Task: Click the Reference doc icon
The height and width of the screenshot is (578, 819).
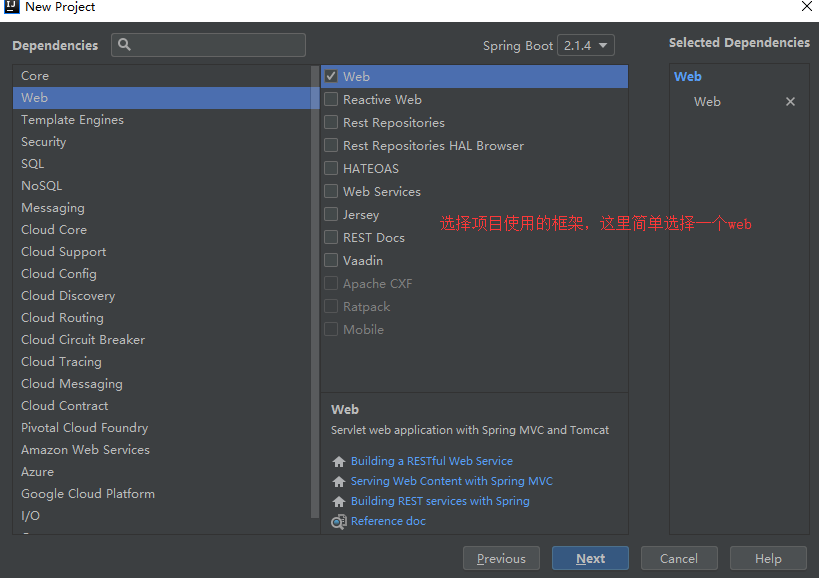Action: [338, 522]
